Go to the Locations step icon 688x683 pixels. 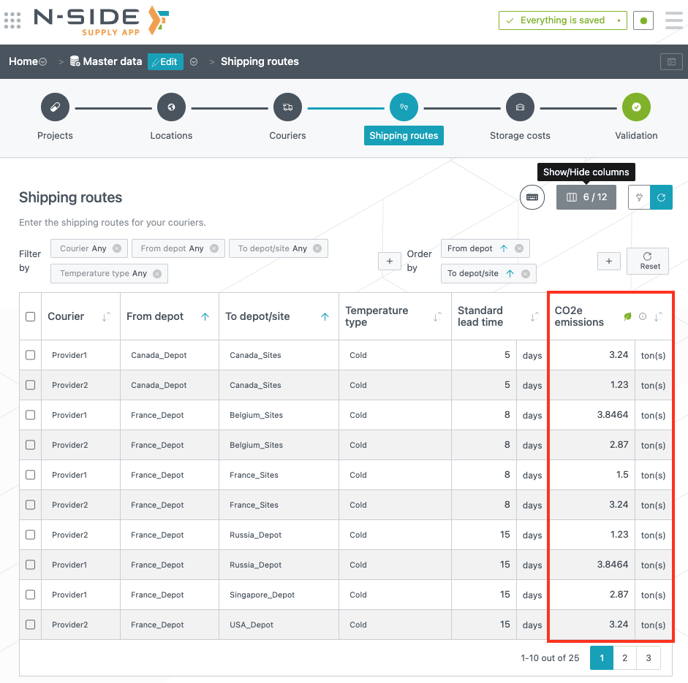point(171,107)
